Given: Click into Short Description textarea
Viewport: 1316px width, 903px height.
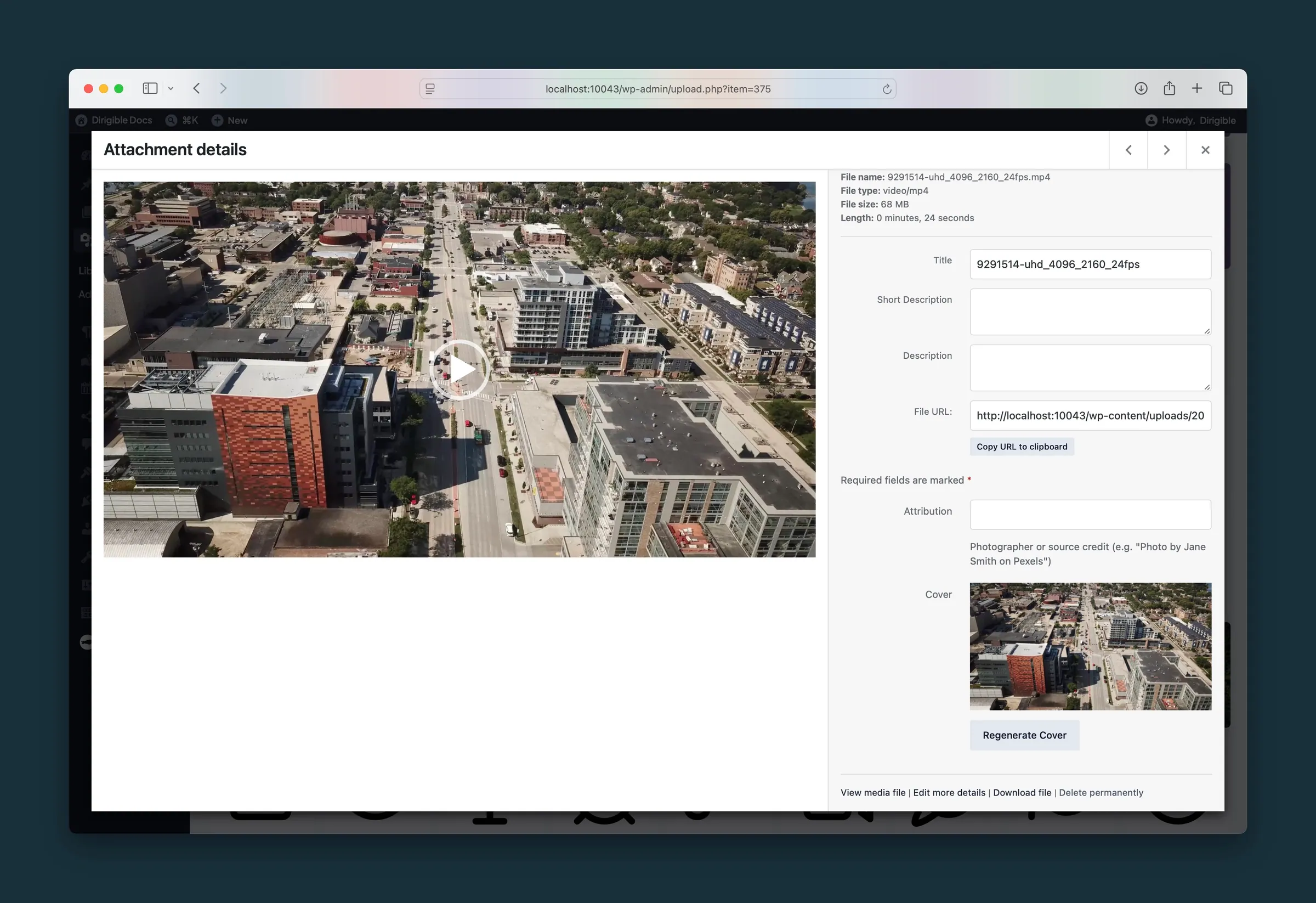Looking at the screenshot, I should click(1090, 312).
